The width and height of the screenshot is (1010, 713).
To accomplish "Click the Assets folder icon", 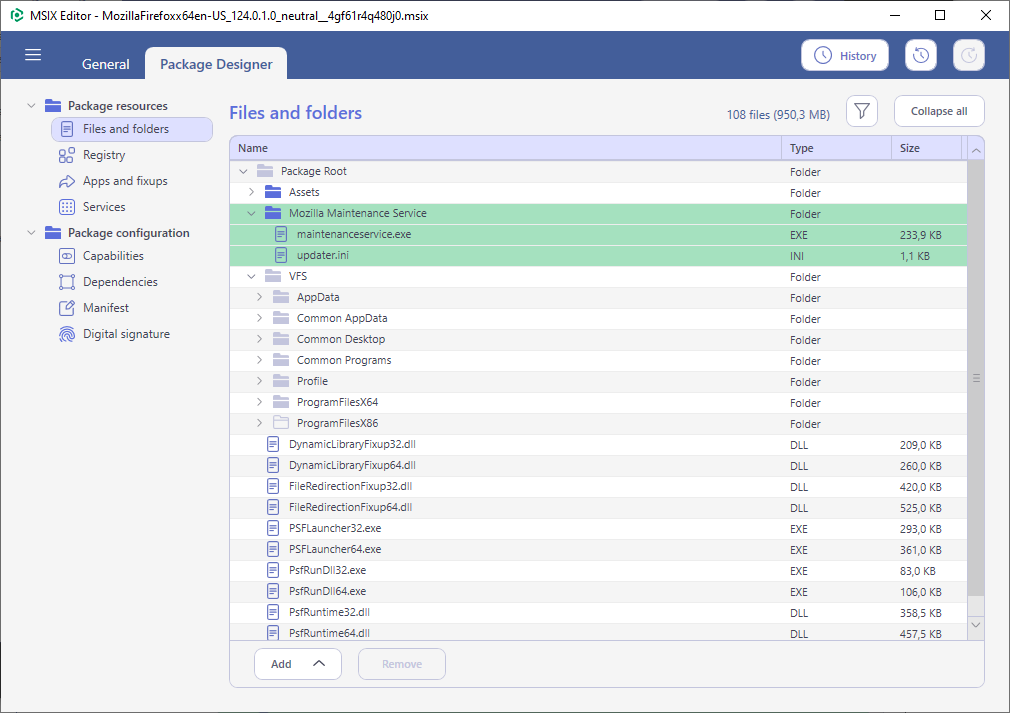I will tap(273, 192).
